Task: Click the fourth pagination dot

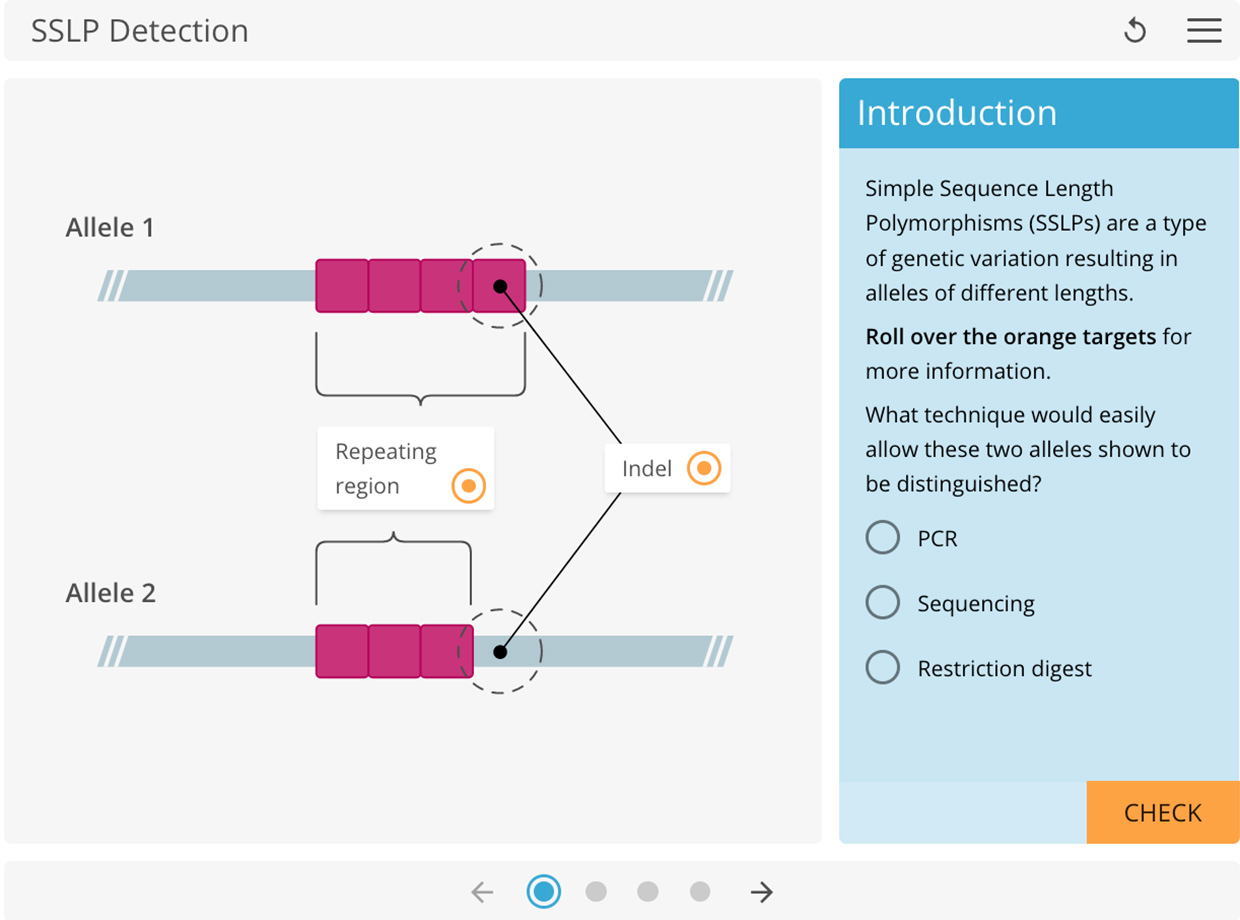Action: [x=700, y=891]
